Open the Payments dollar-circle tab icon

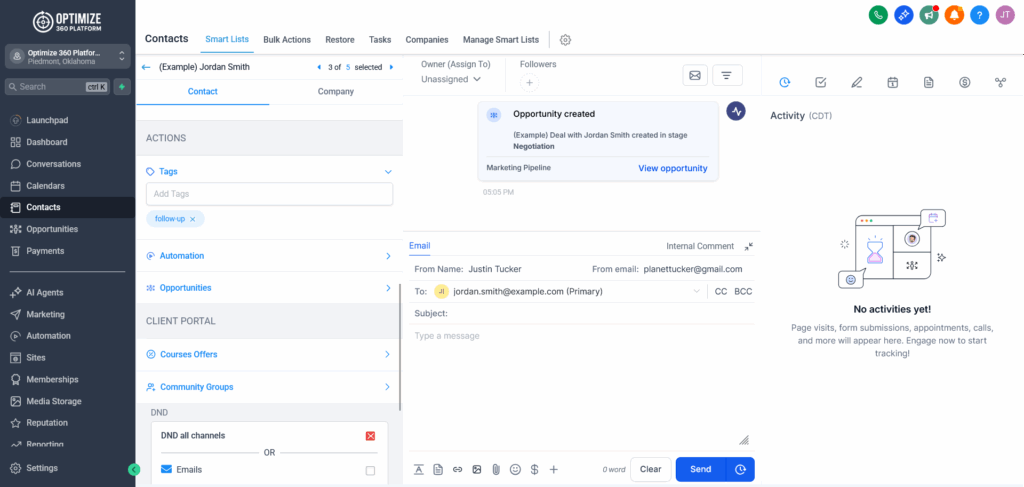click(x=965, y=82)
